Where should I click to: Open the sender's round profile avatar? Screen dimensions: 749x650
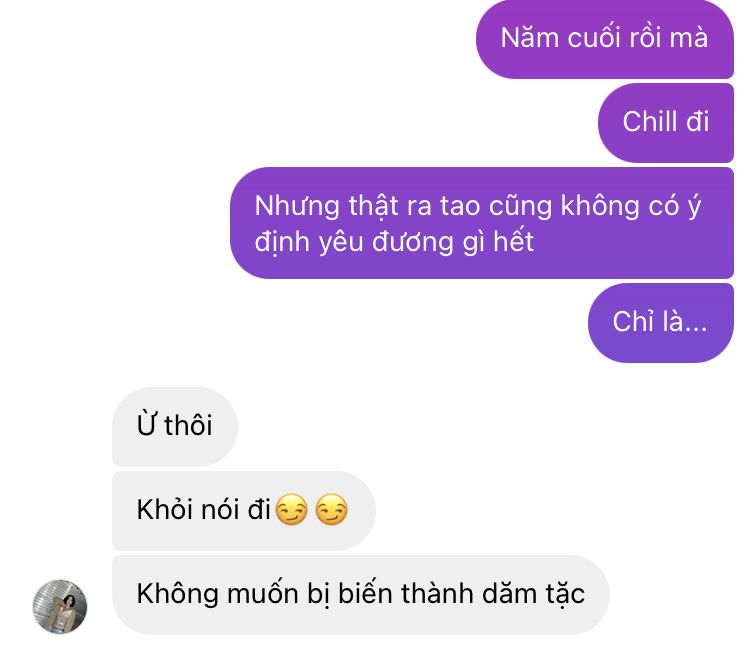point(60,607)
